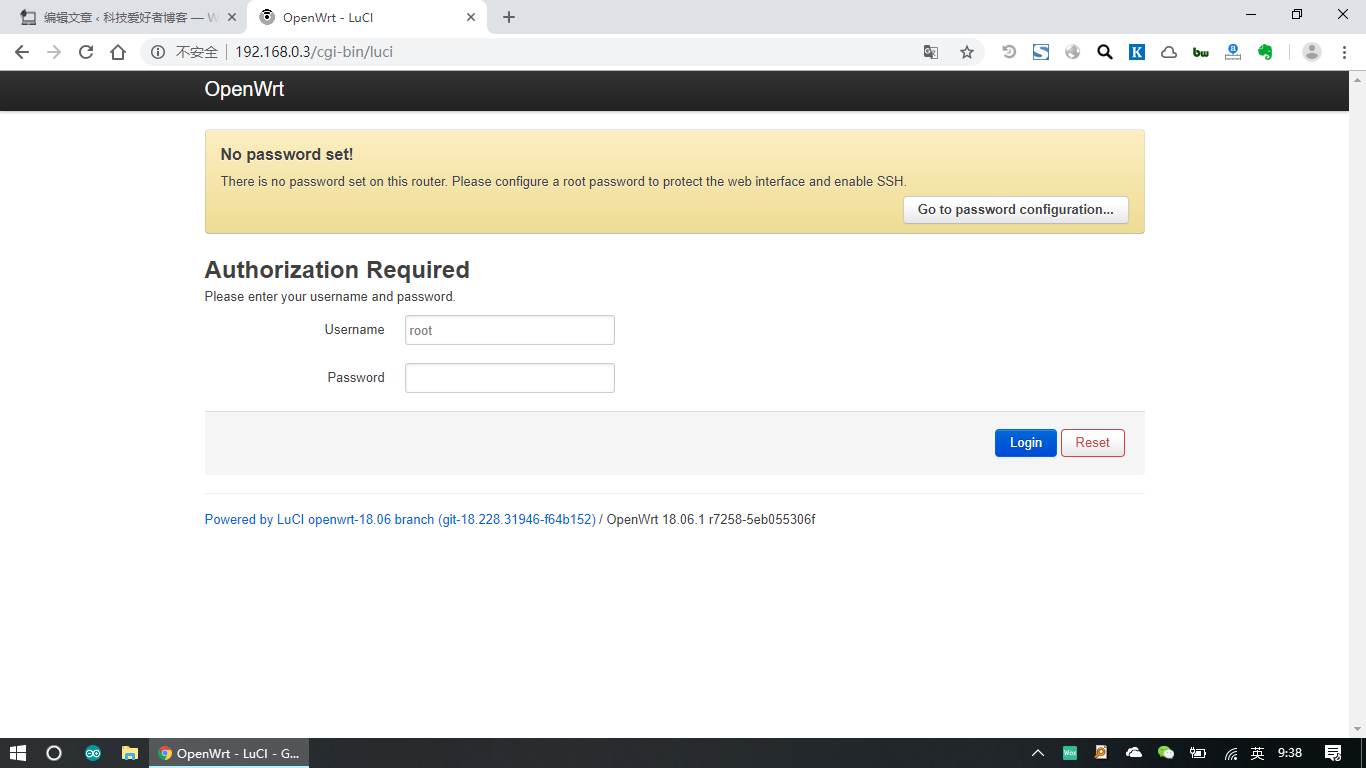1366x768 pixels.
Task: Open the Chrome profile avatar
Action: pyautogui.click(x=1312, y=52)
